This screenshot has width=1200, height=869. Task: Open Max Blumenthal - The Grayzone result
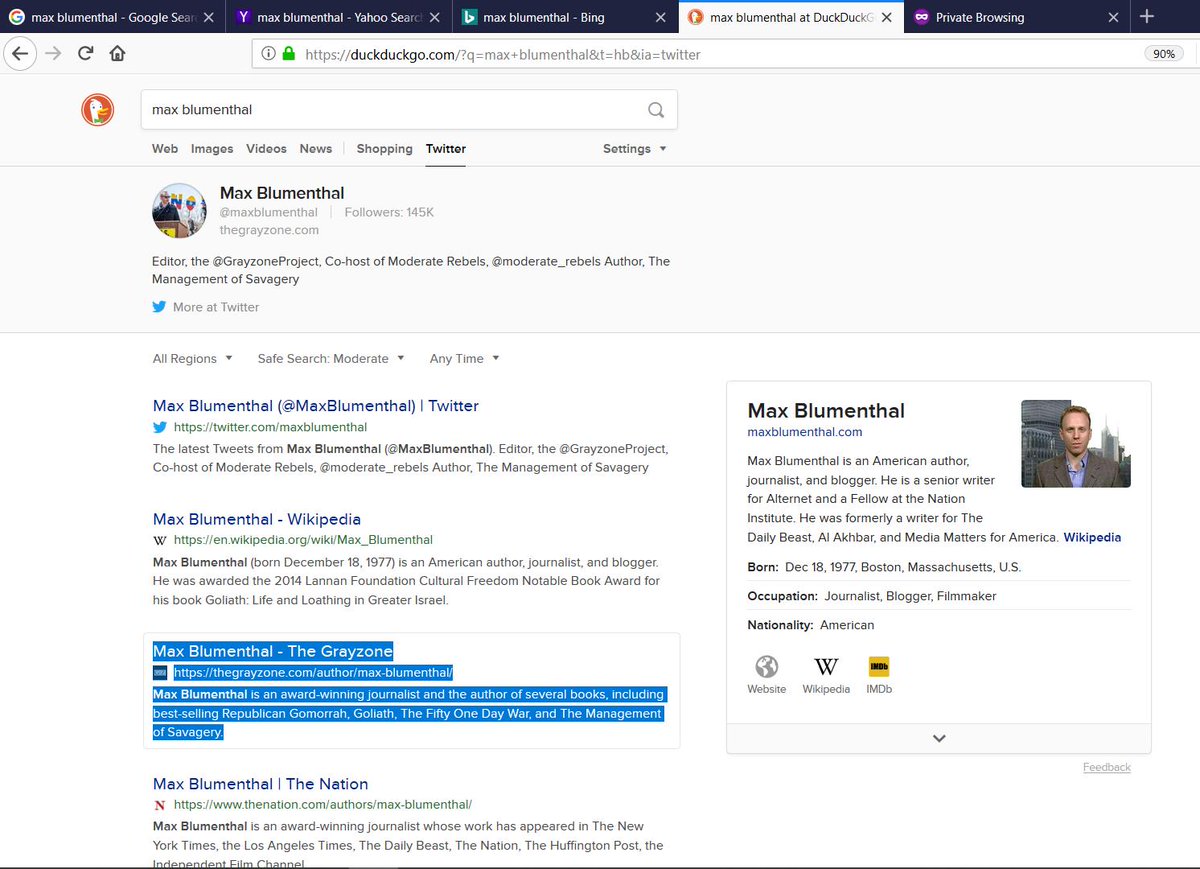tap(273, 651)
